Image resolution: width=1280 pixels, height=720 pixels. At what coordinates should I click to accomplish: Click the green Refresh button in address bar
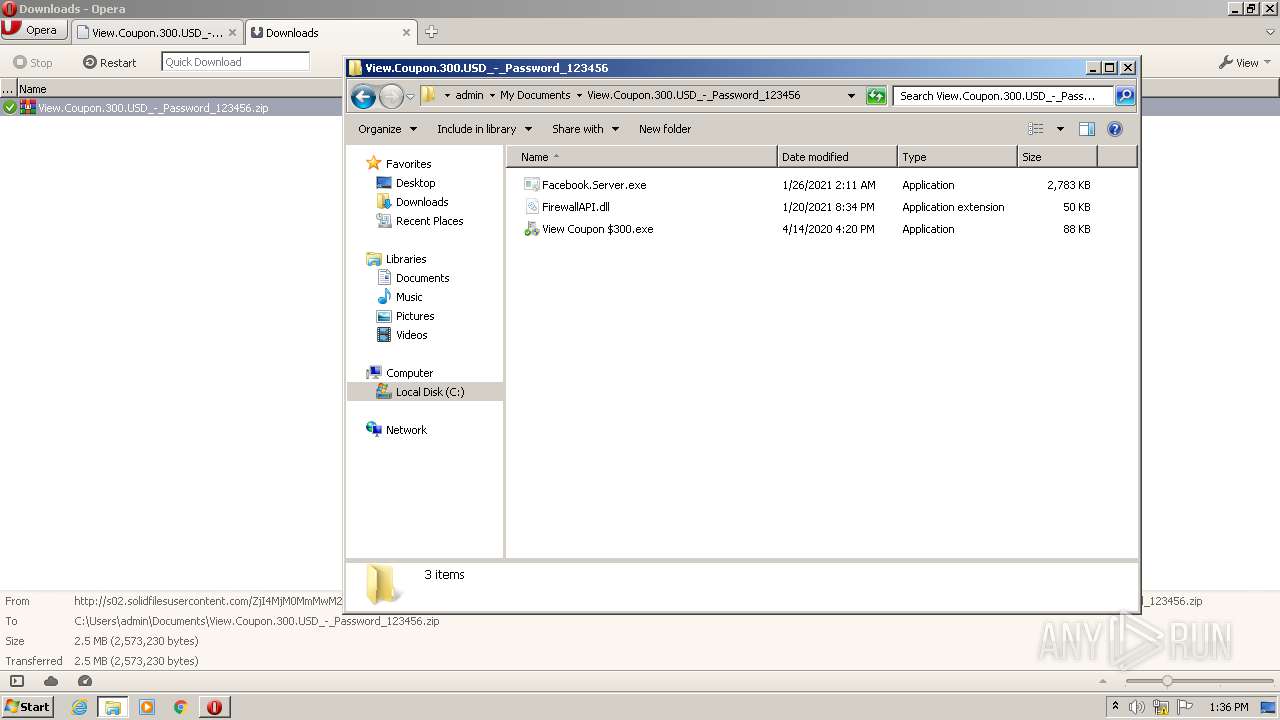coord(876,96)
